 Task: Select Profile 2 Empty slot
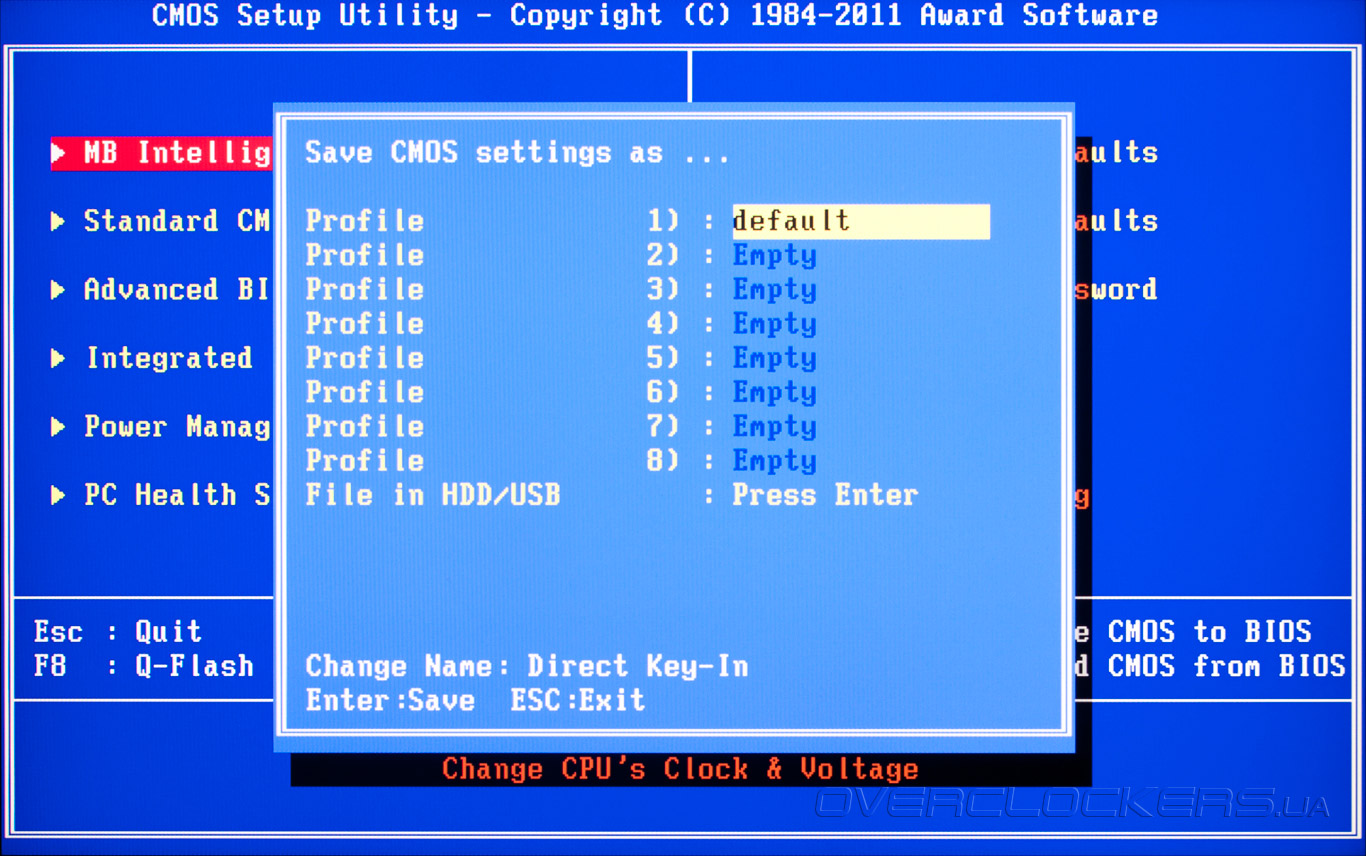pos(775,256)
